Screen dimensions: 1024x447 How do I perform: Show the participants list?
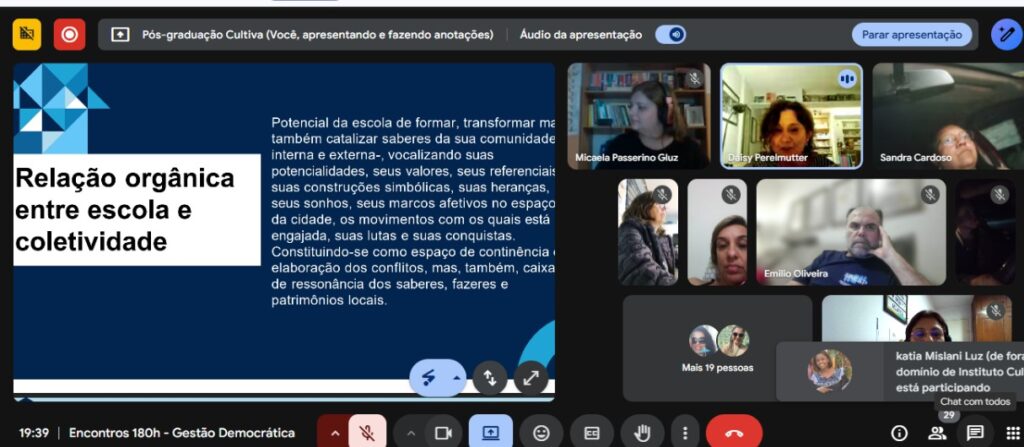pyautogui.click(x=937, y=432)
